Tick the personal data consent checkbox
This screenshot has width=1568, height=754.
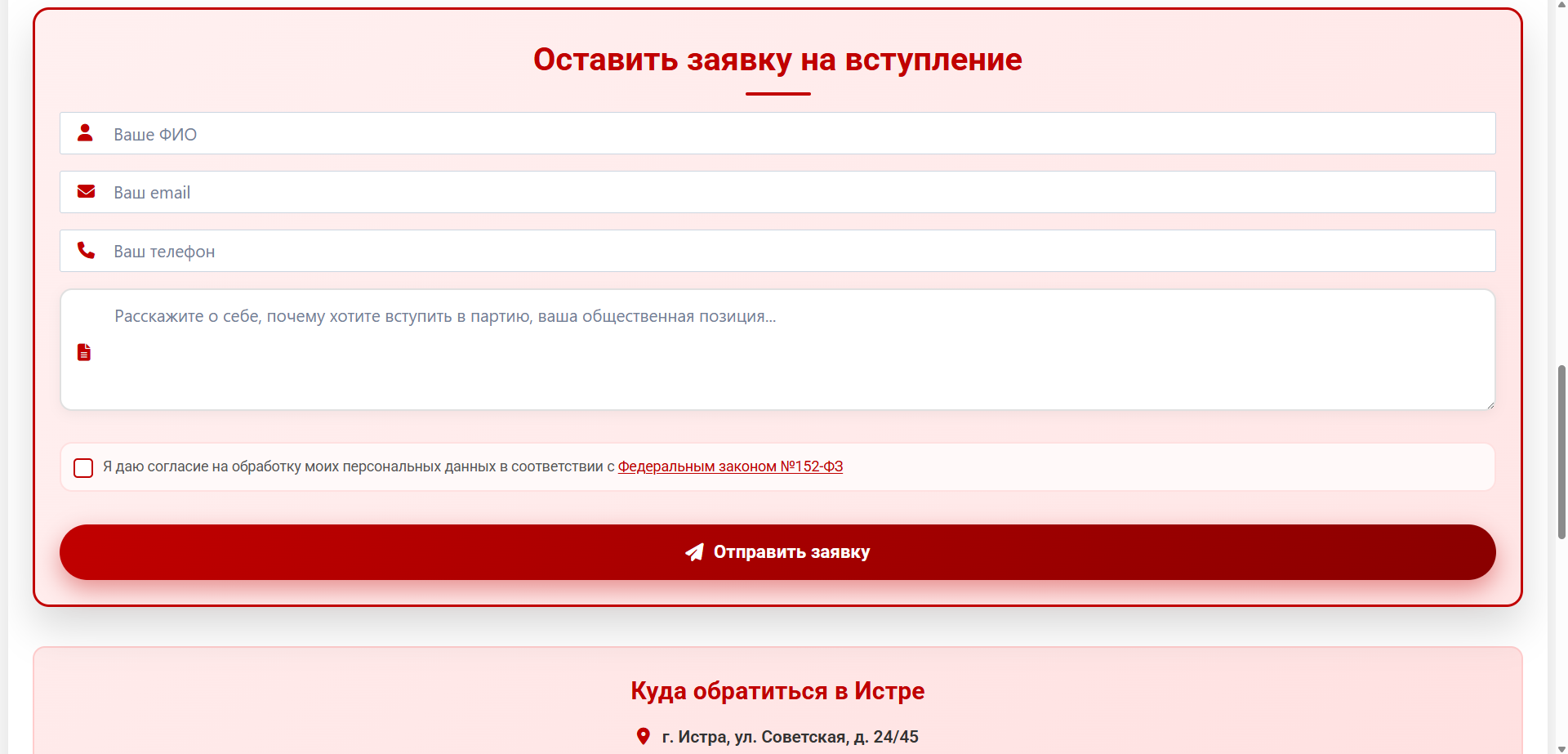[x=83, y=468]
